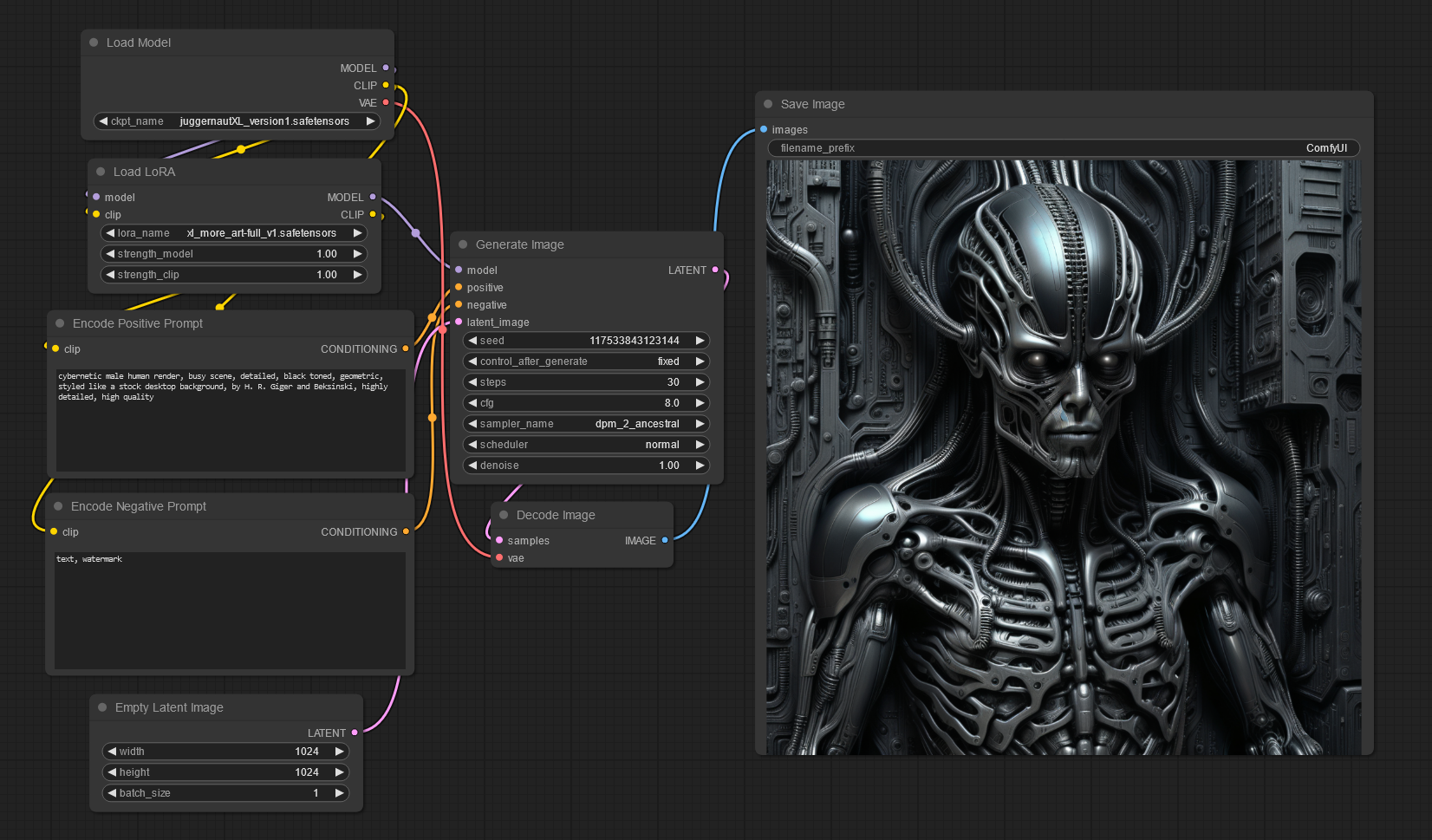Increase width value with right arrow

[340, 752]
